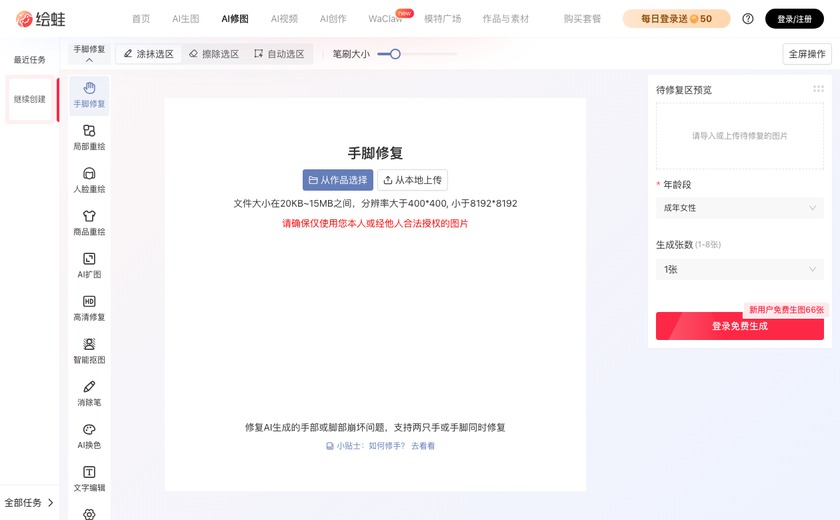Open the 智能抠图 cutout tool

(x=89, y=351)
